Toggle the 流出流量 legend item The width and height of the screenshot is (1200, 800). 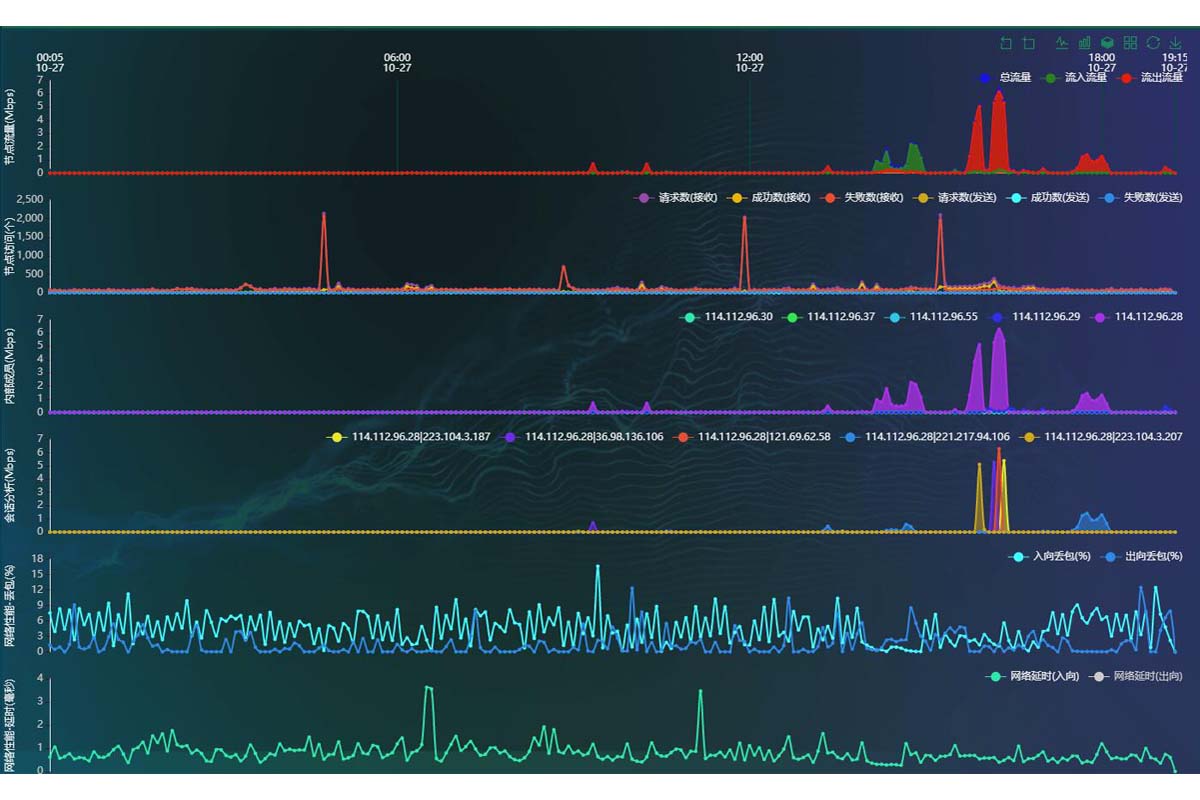pyautogui.click(x=1151, y=77)
